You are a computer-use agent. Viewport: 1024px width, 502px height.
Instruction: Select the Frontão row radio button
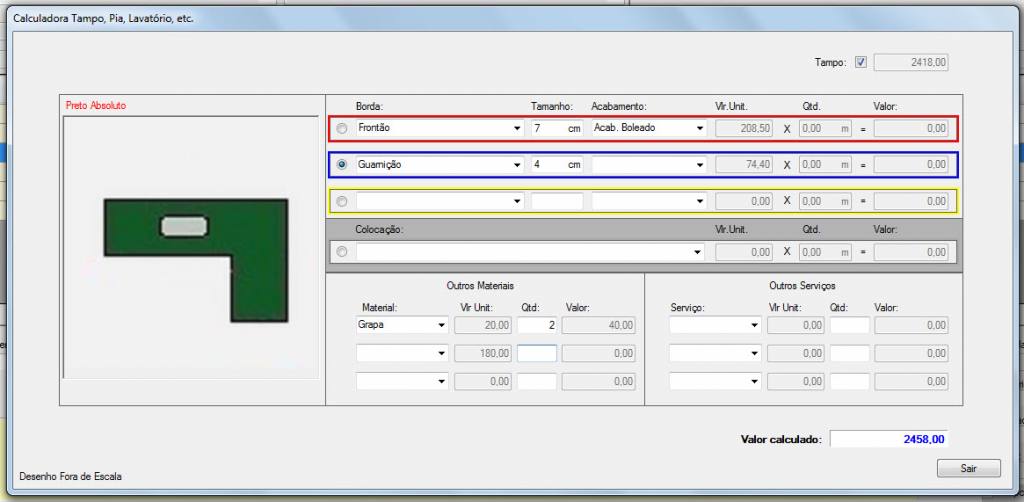pyautogui.click(x=342, y=129)
